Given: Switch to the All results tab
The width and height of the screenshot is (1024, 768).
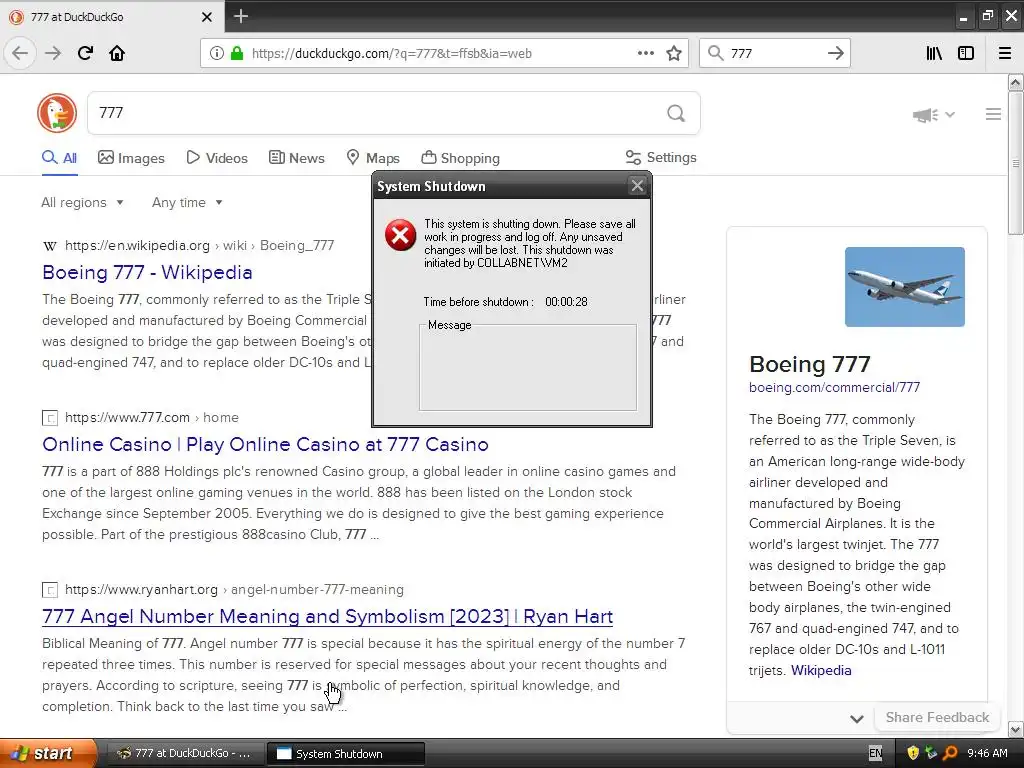Looking at the screenshot, I should 59,158.
